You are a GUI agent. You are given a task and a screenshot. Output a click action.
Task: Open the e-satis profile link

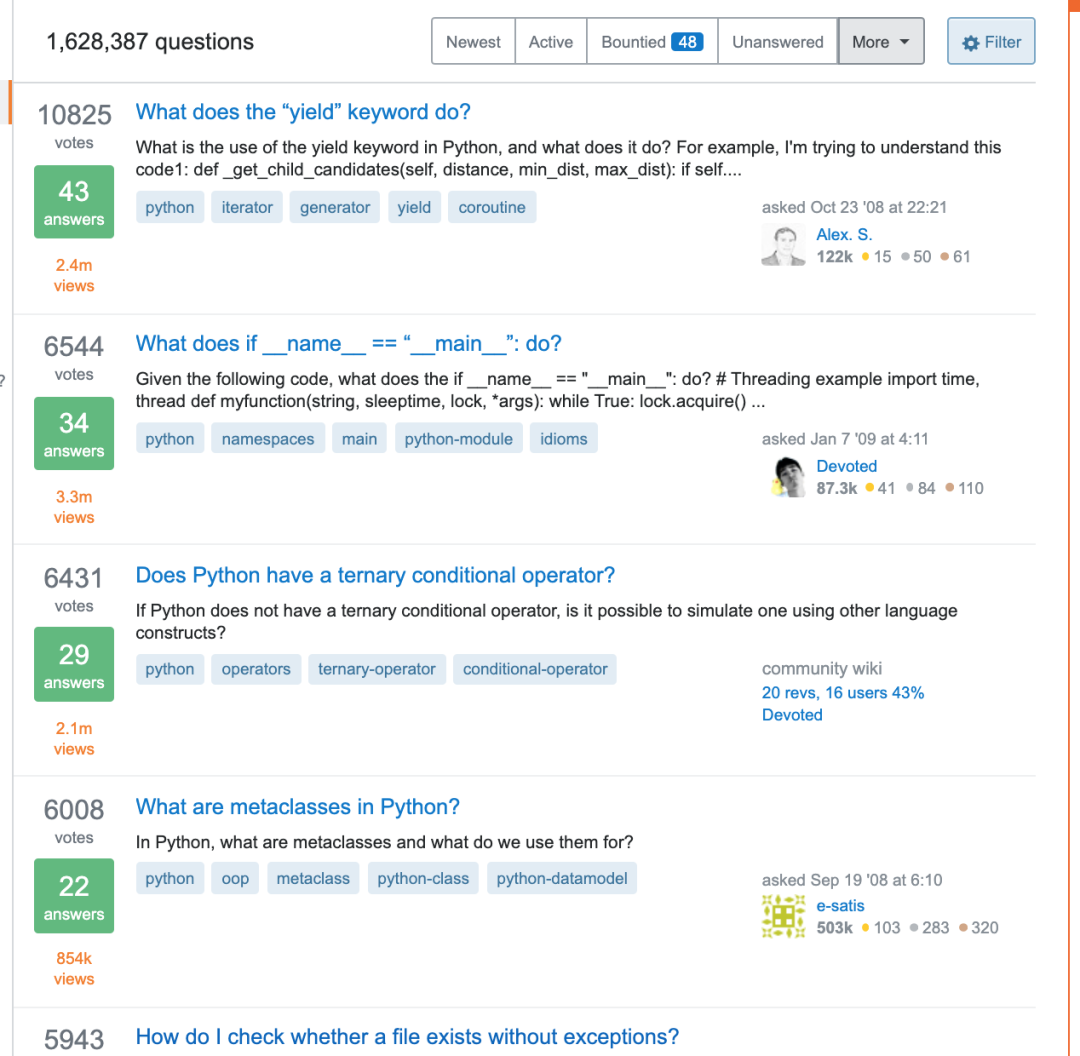tap(840, 905)
